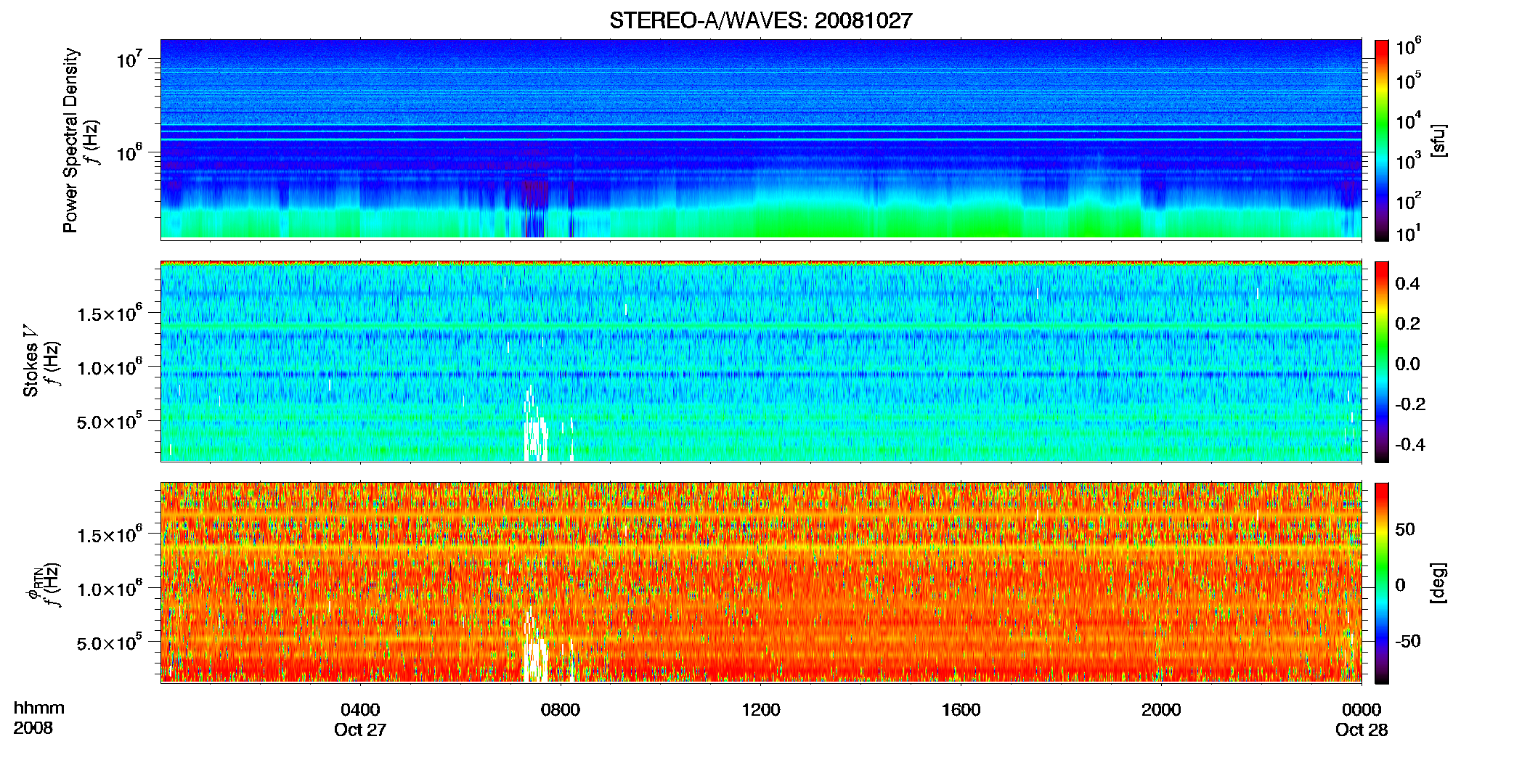Click the Oct 28 date label
Viewport: 1522px width, 784px height.
(x=1362, y=730)
